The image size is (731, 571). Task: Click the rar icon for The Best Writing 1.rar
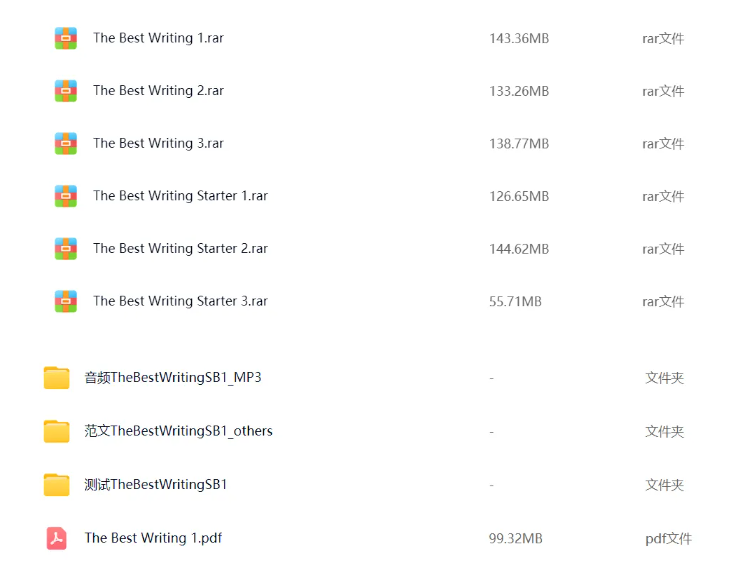66,38
